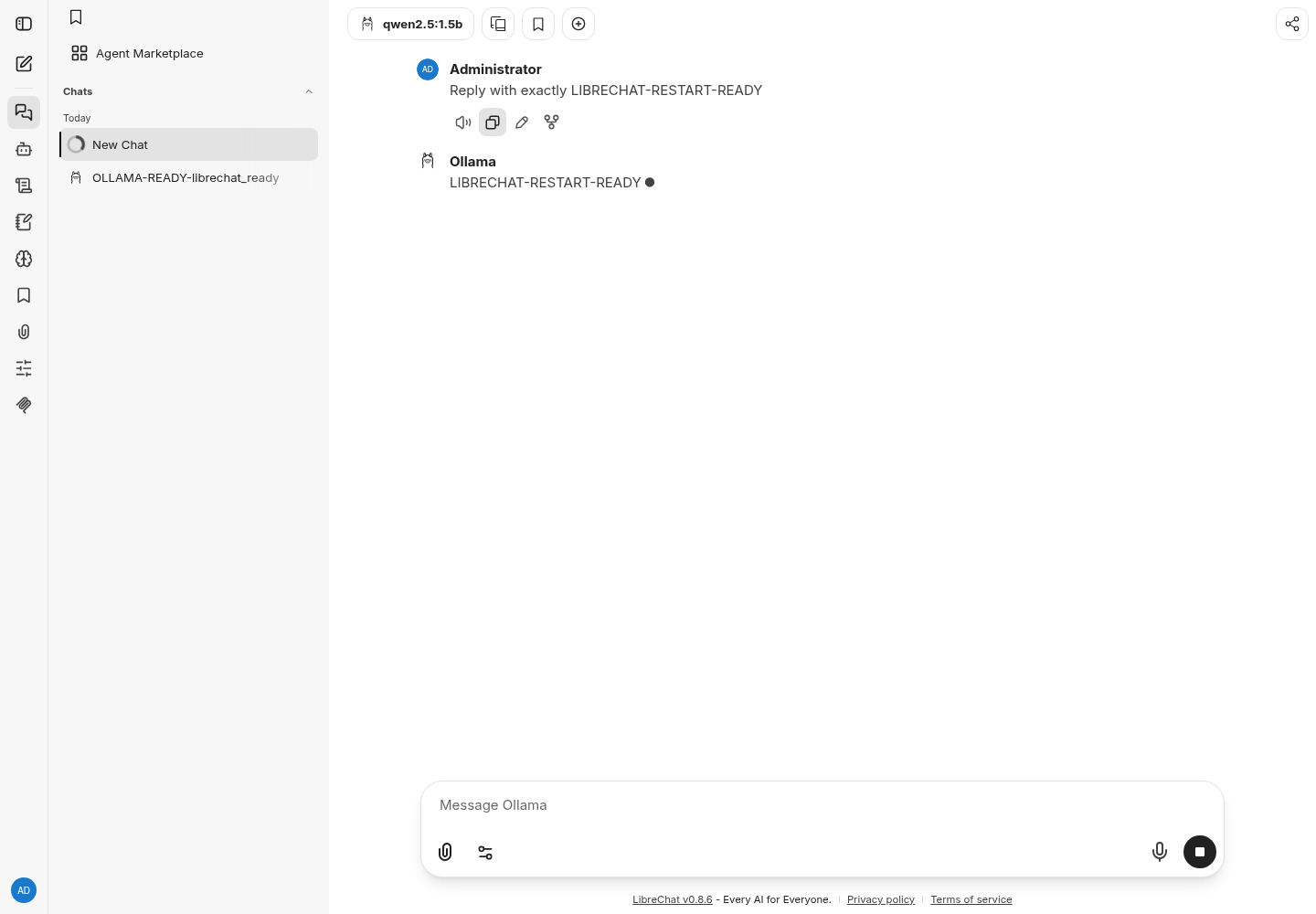1316x914 pixels.
Task: Stop the response generation
Action: [x=1200, y=852]
